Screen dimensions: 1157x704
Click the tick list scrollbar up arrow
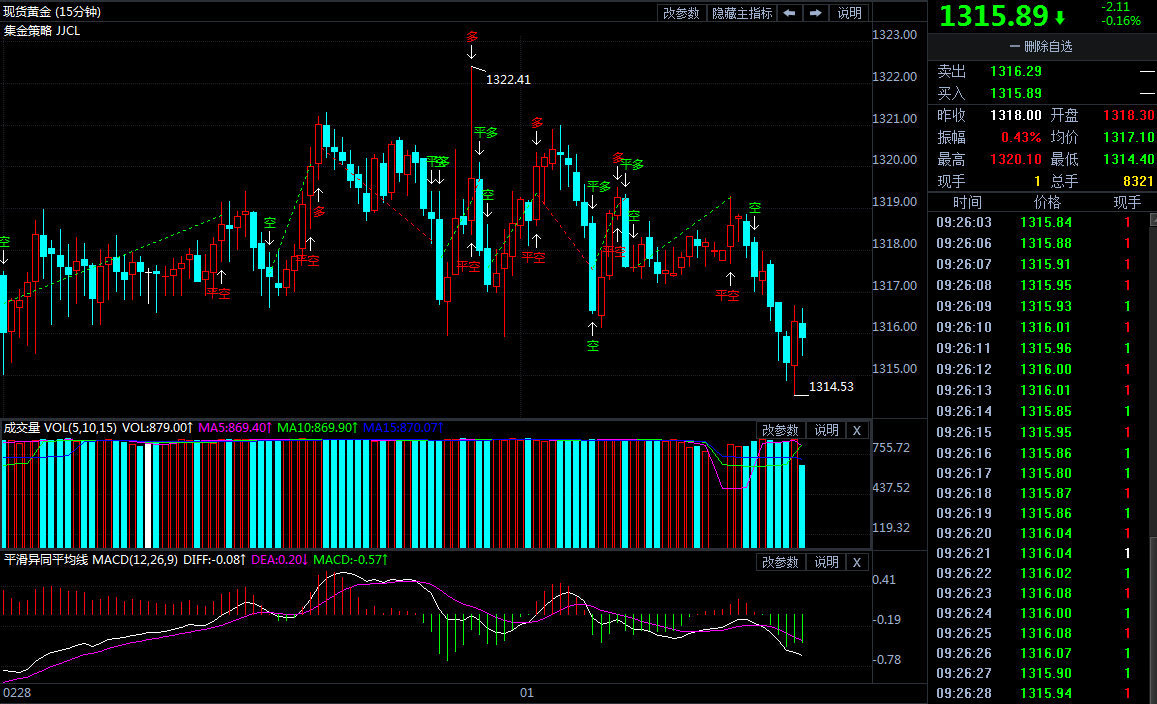coord(1153,220)
